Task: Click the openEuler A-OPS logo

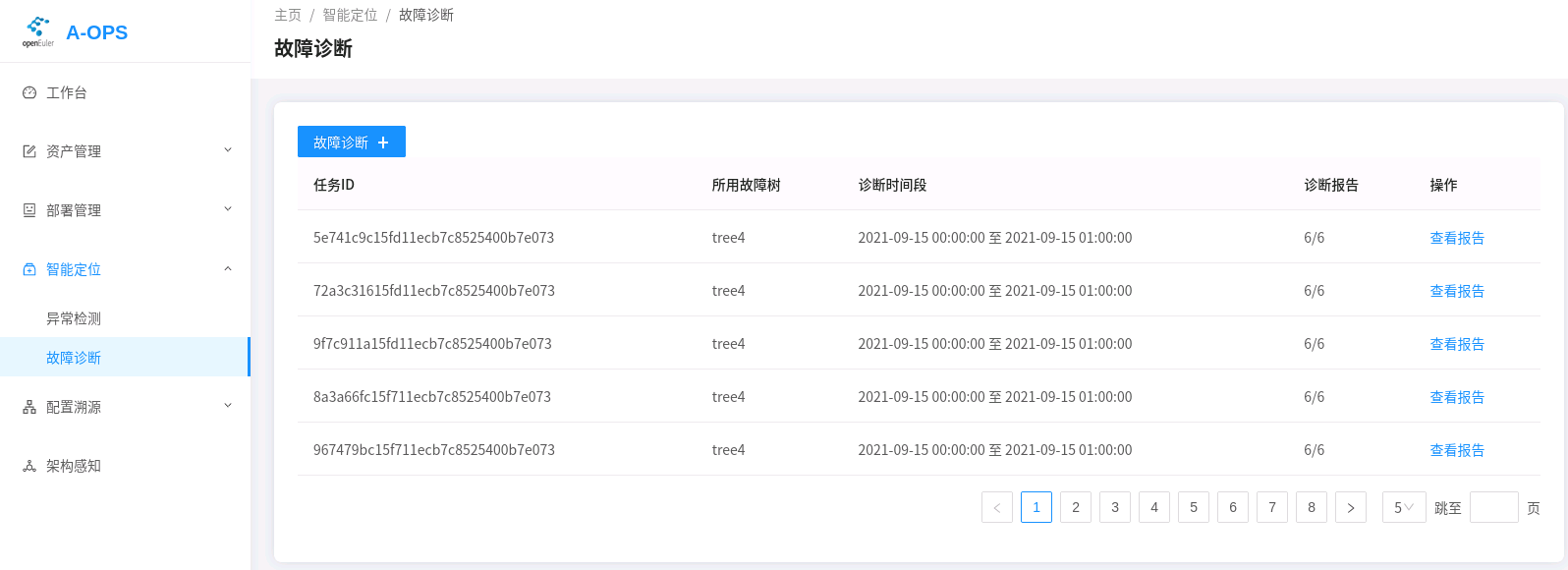Action: tap(38, 31)
